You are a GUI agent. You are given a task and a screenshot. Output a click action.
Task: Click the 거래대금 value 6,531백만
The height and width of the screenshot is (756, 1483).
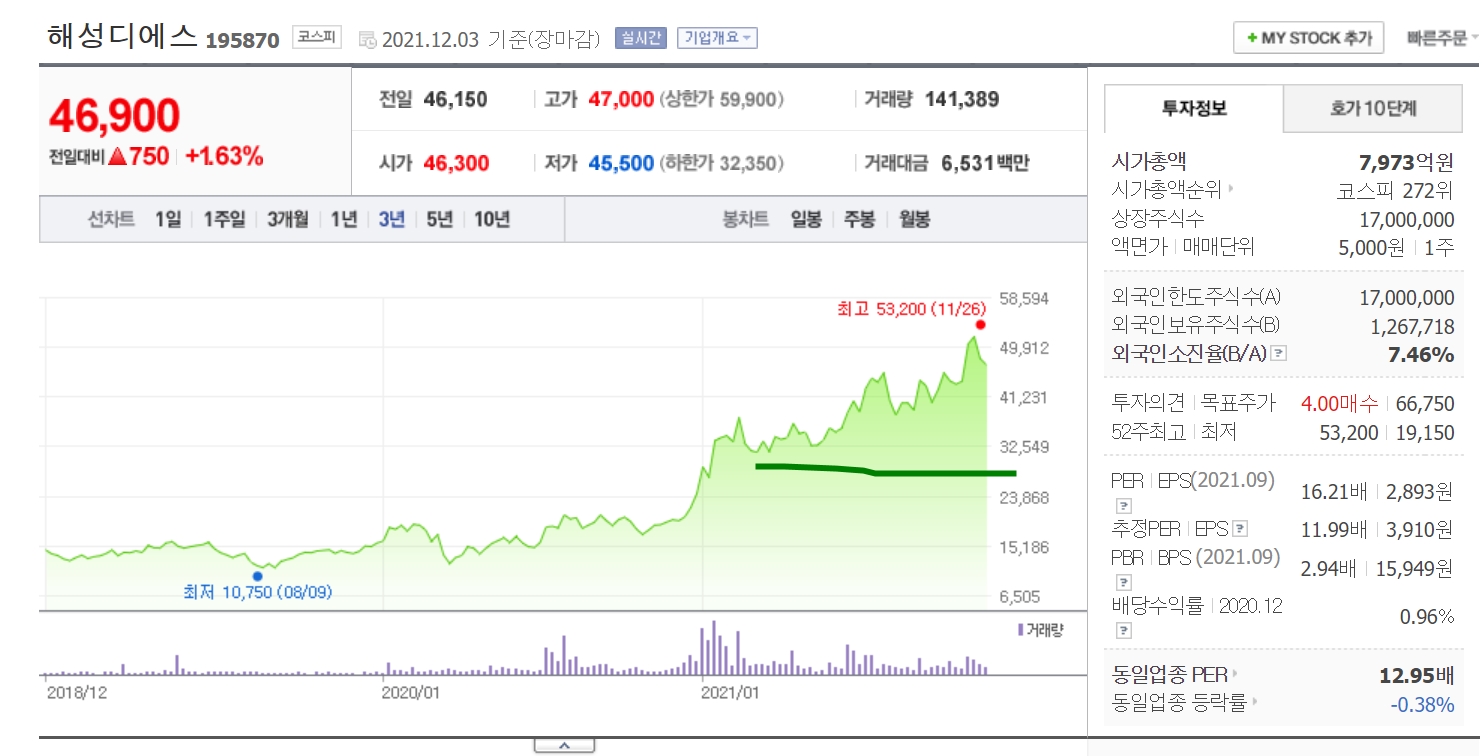985,163
